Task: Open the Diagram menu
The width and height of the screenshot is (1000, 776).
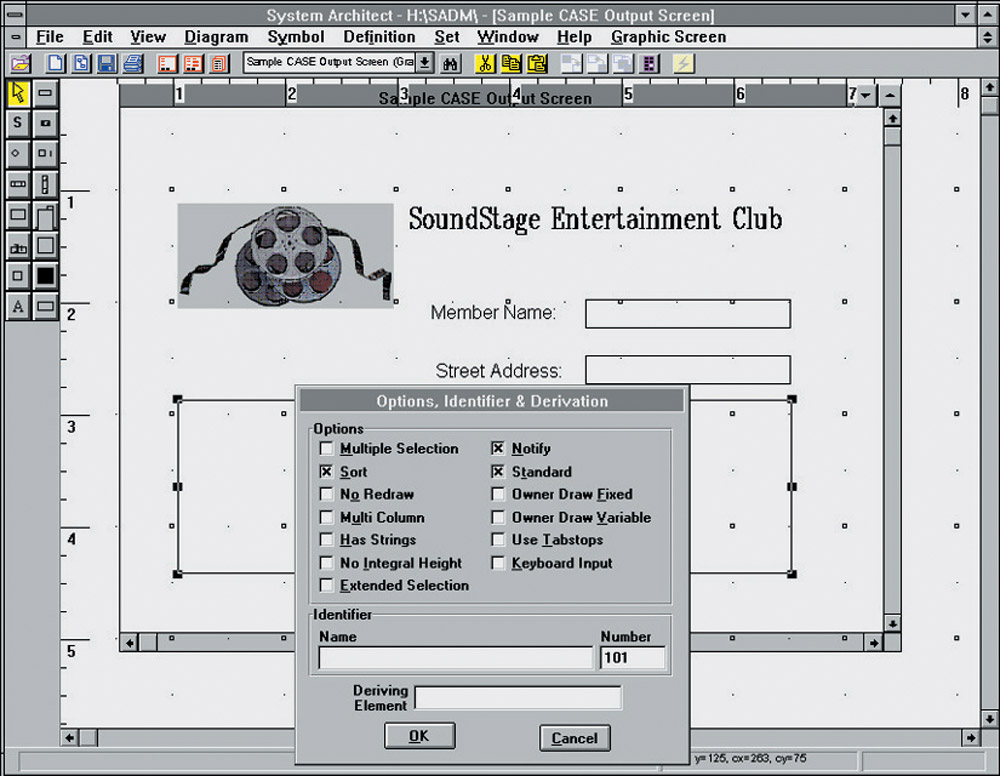Action: pyautogui.click(x=216, y=37)
